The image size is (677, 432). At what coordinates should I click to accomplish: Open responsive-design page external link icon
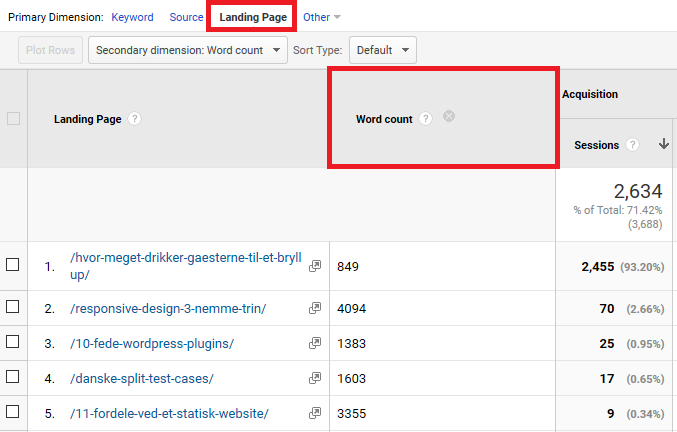click(315, 309)
